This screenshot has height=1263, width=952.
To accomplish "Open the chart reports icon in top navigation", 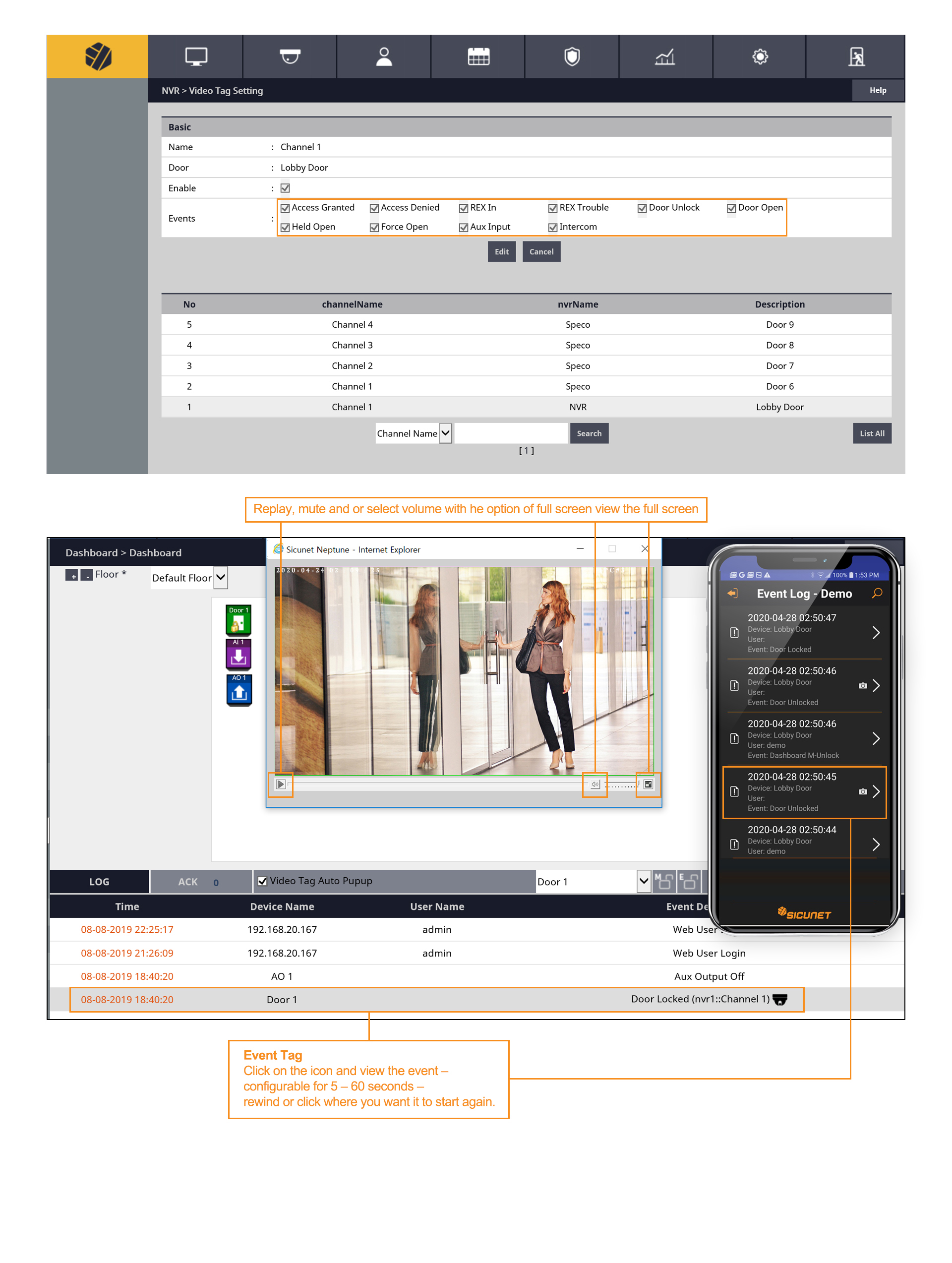I will (665, 57).
